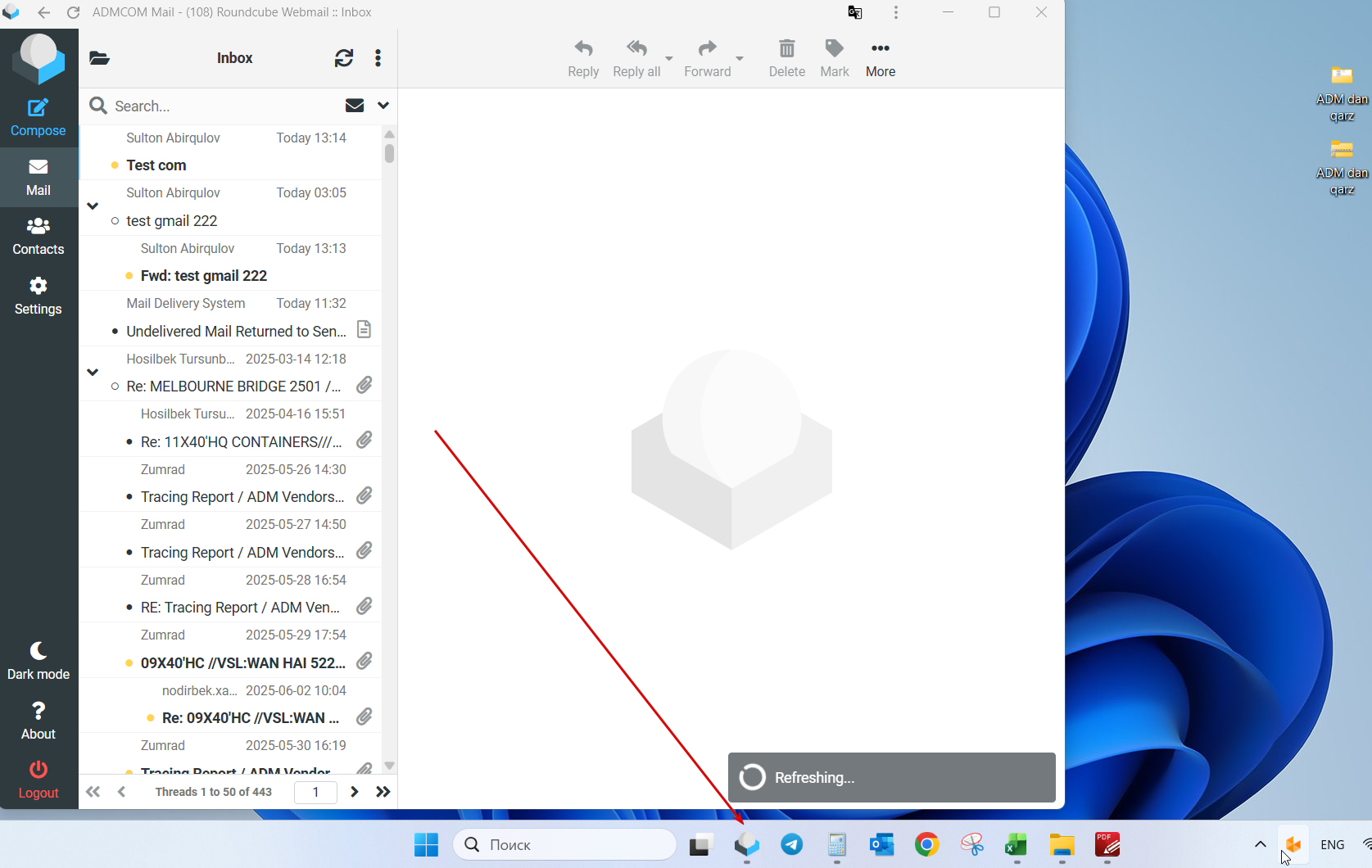Open the Windows Start menu
Viewport: 1372px width, 868px height.
[426, 845]
